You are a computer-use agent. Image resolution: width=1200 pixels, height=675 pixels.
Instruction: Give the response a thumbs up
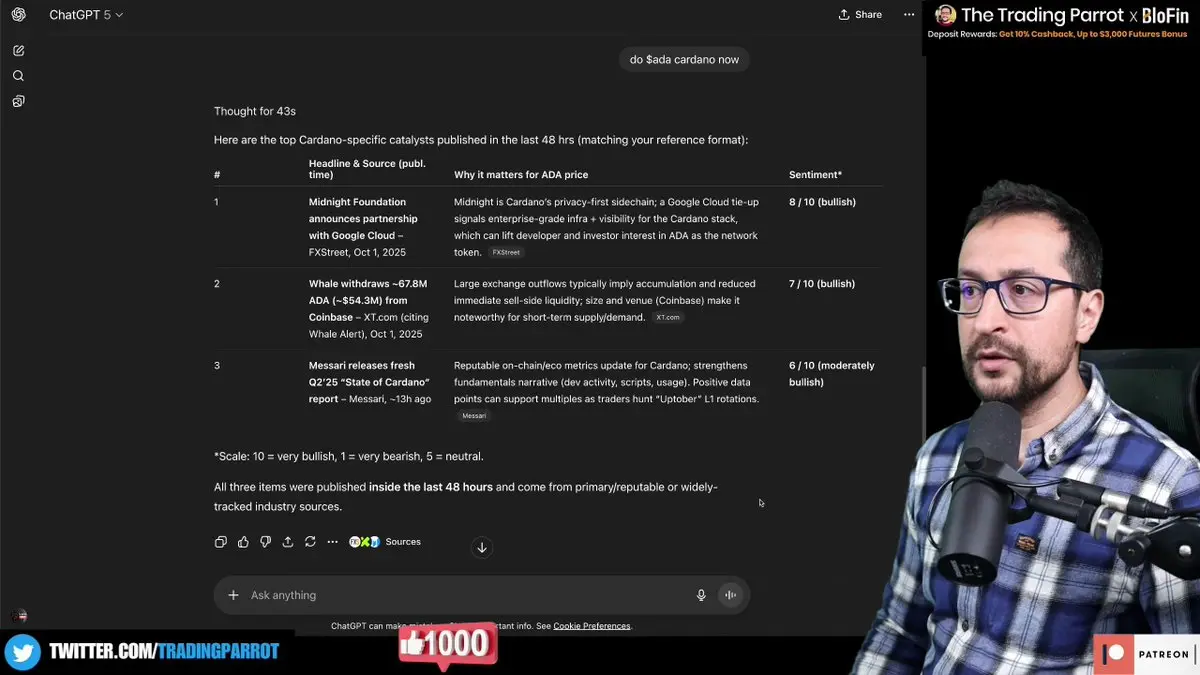click(x=243, y=542)
